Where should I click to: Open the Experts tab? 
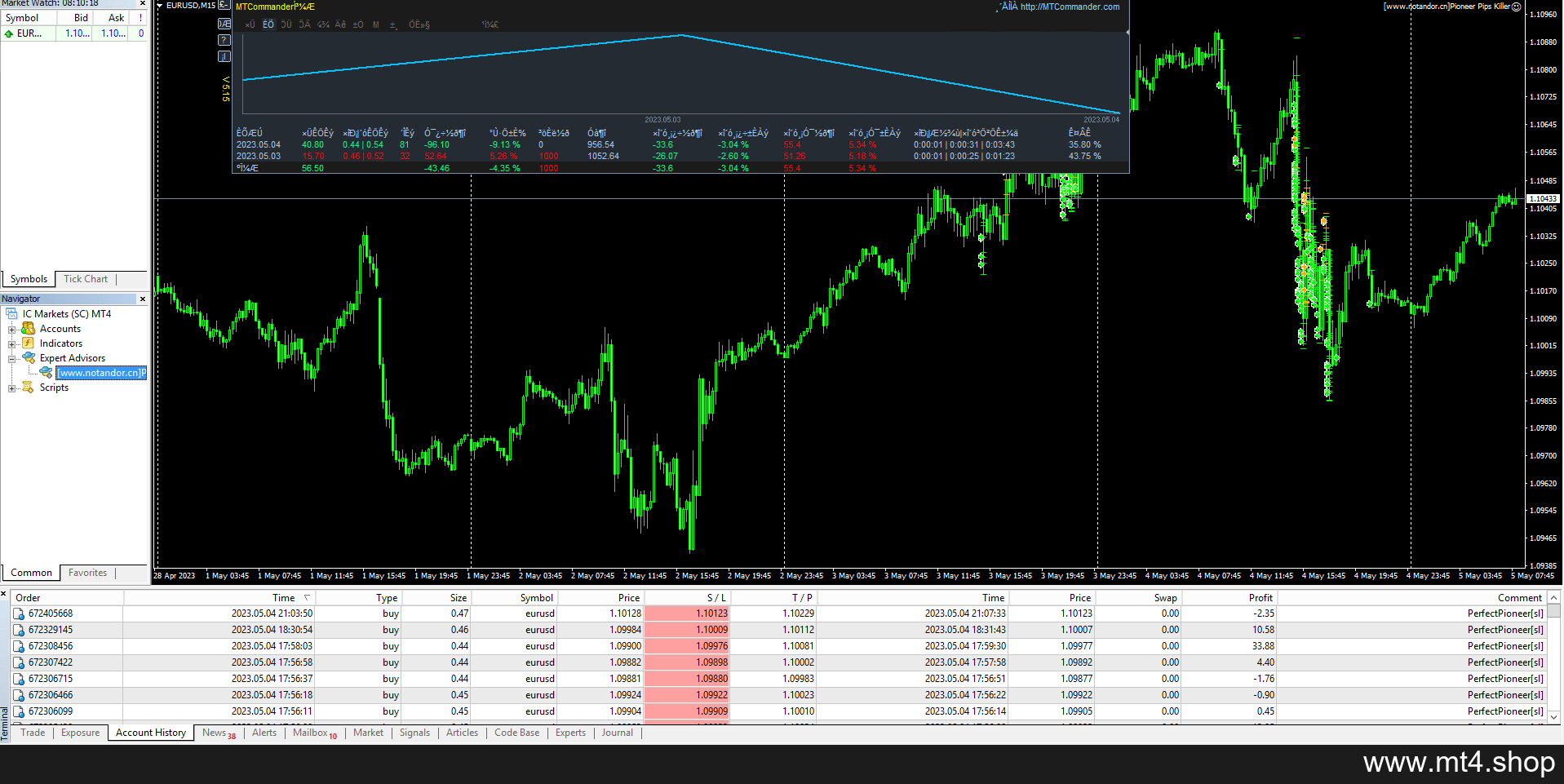pos(570,733)
